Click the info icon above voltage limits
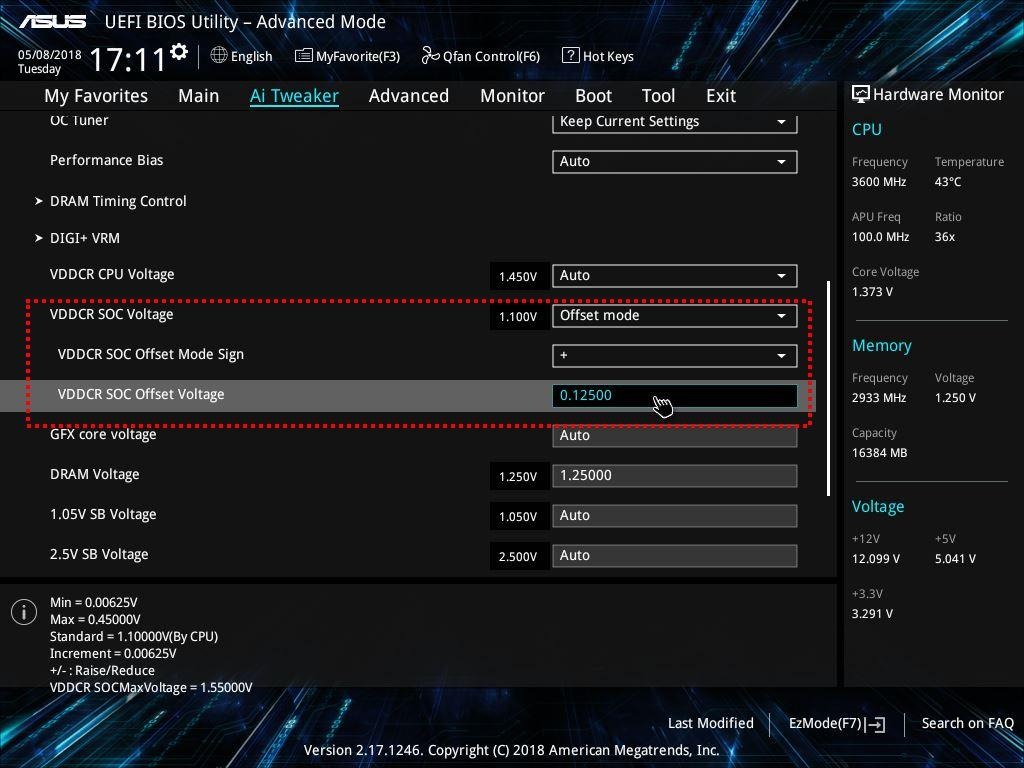The width and height of the screenshot is (1024, 768). [23, 611]
